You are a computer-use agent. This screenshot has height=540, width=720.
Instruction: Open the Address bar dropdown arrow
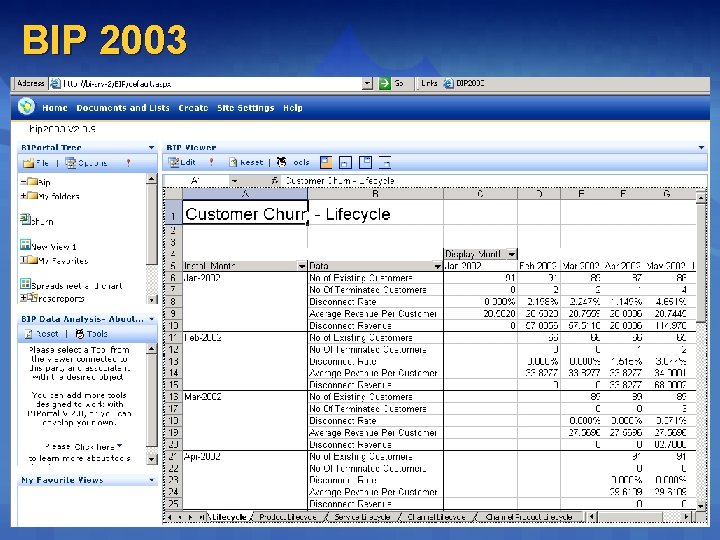pyautogui.click(x=367, y=84)
